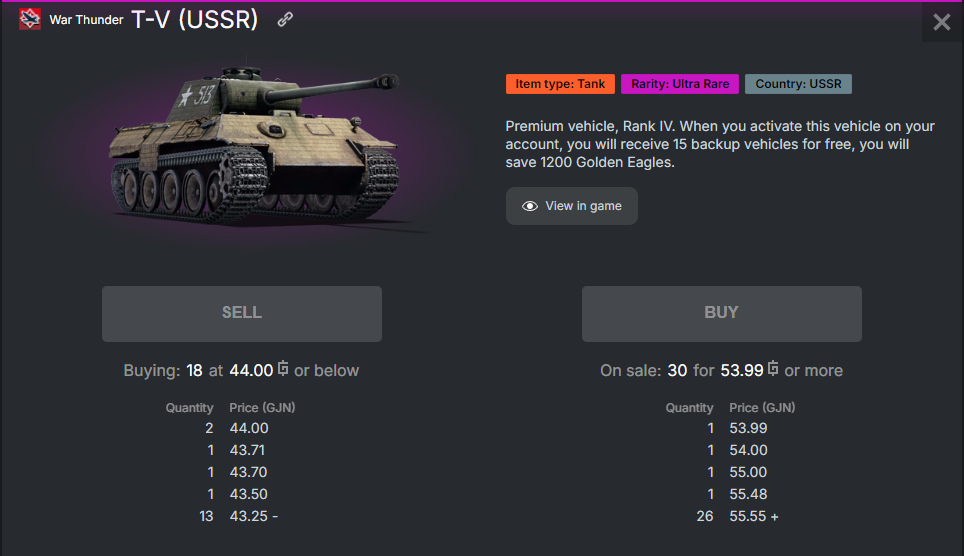This screenshot has height=556, width=964.
Task: Select the 43.71 buy order price
Action: click(x=247, y=450)
